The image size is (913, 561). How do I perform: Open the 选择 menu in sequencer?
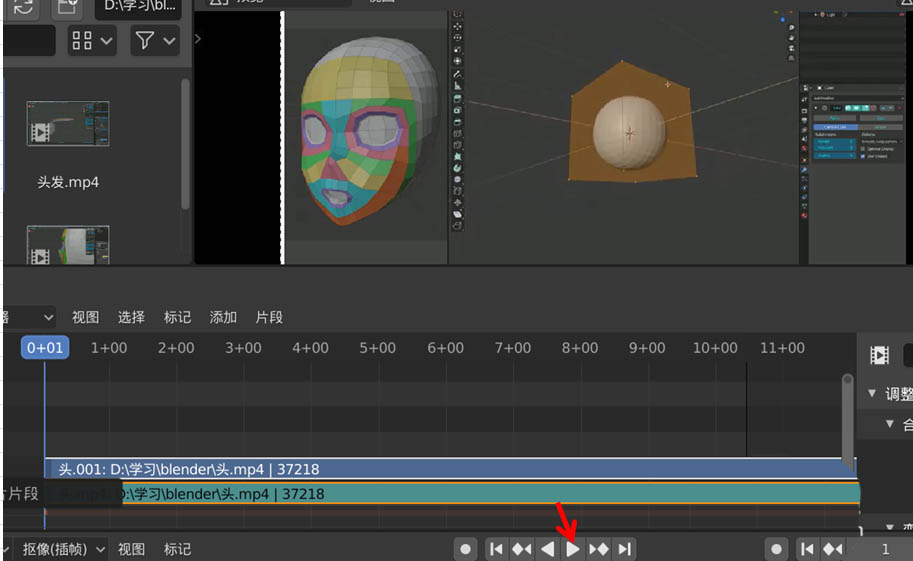131,317
